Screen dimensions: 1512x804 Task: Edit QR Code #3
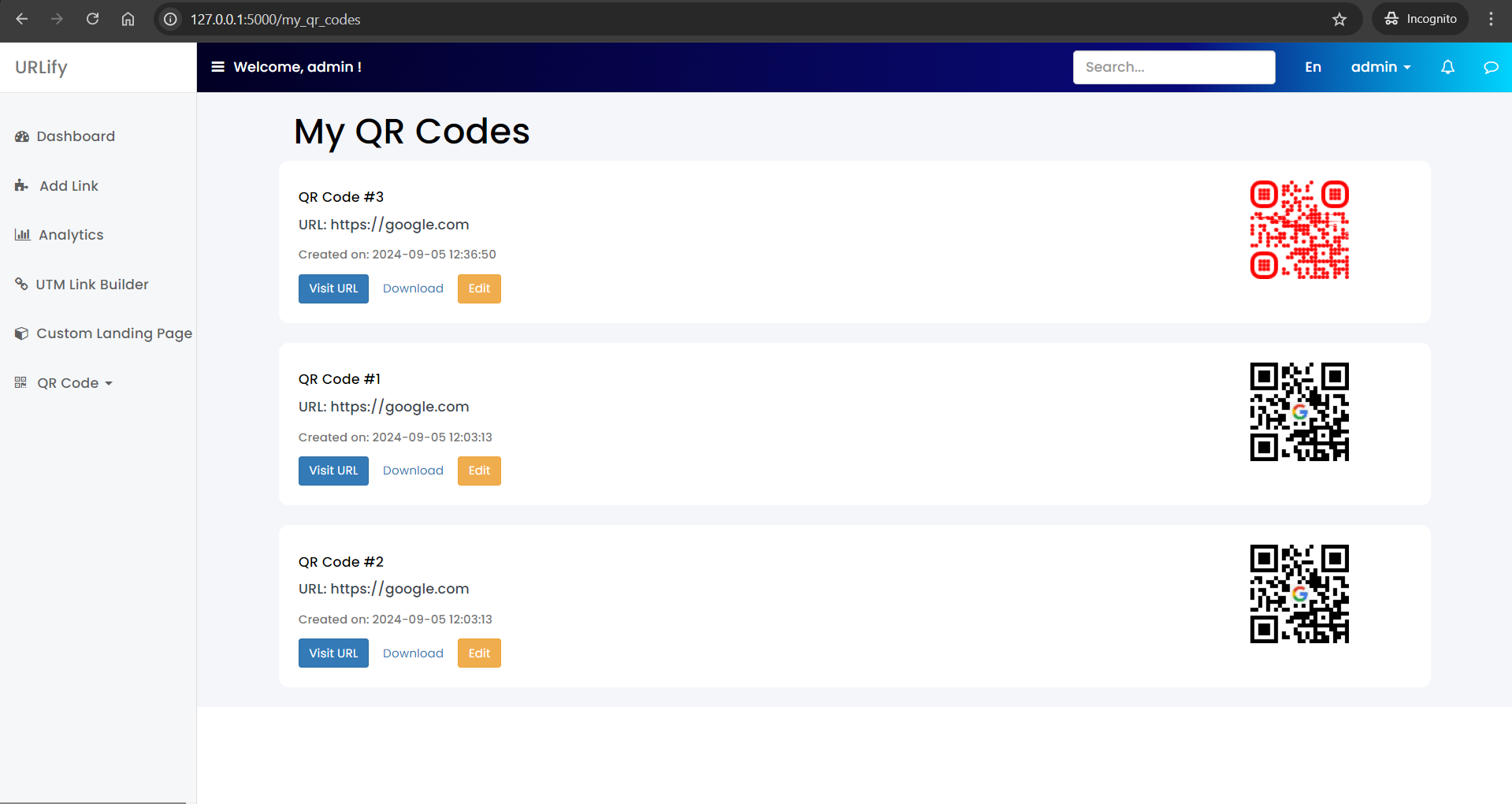point(479,288)
